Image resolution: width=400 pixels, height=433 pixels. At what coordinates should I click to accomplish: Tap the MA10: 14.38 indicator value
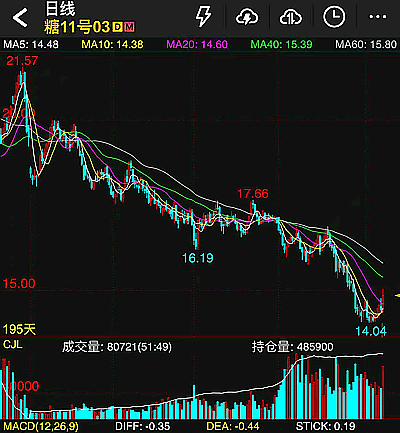[x=112, y=44]
